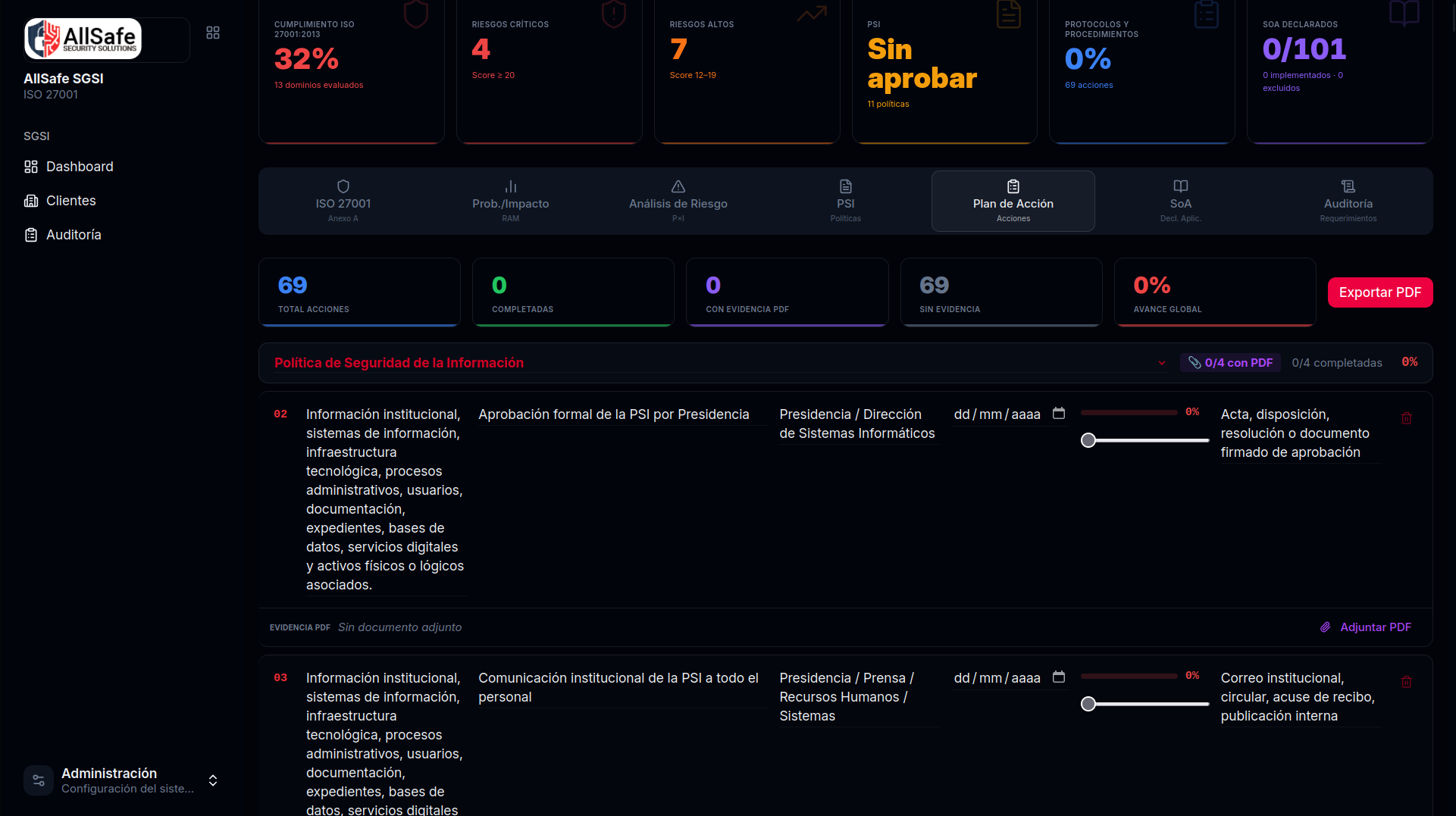Image resolution: width=1456 pixels, height=816 pixels.
Task: Switch to the Prob./Impacto RAM tab
Action: coord(511,202)
